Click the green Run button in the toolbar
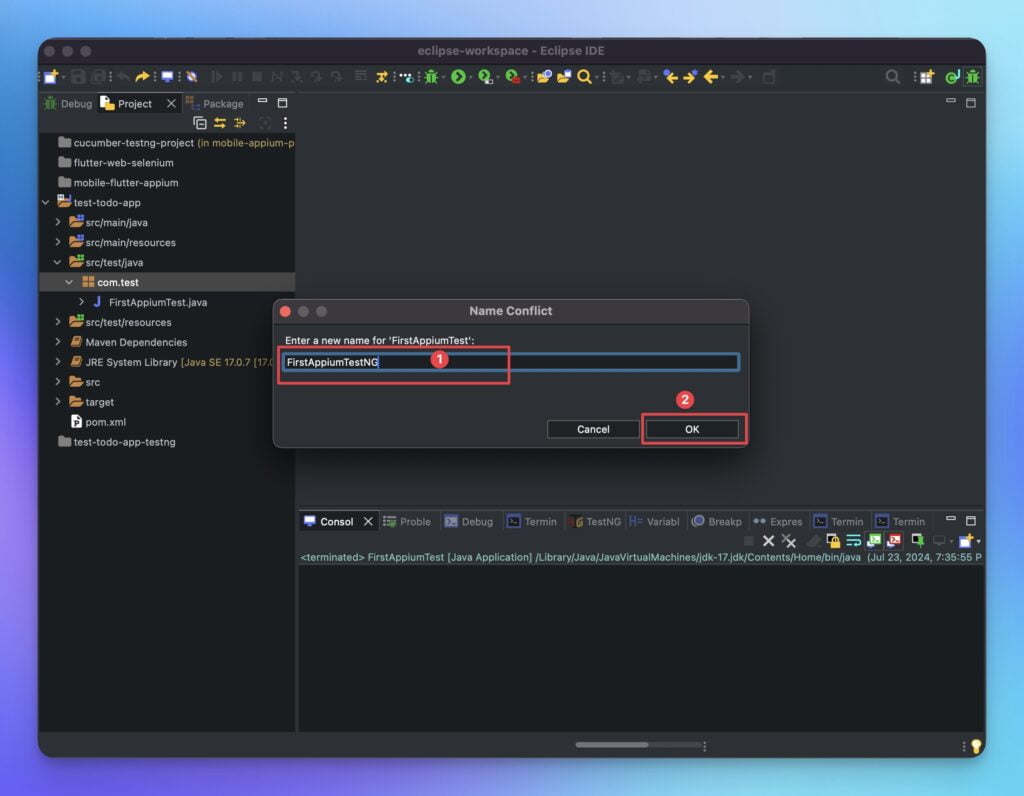Viewport: 1024px width, 796px height. pyautogui.click(x=458, y=77)
